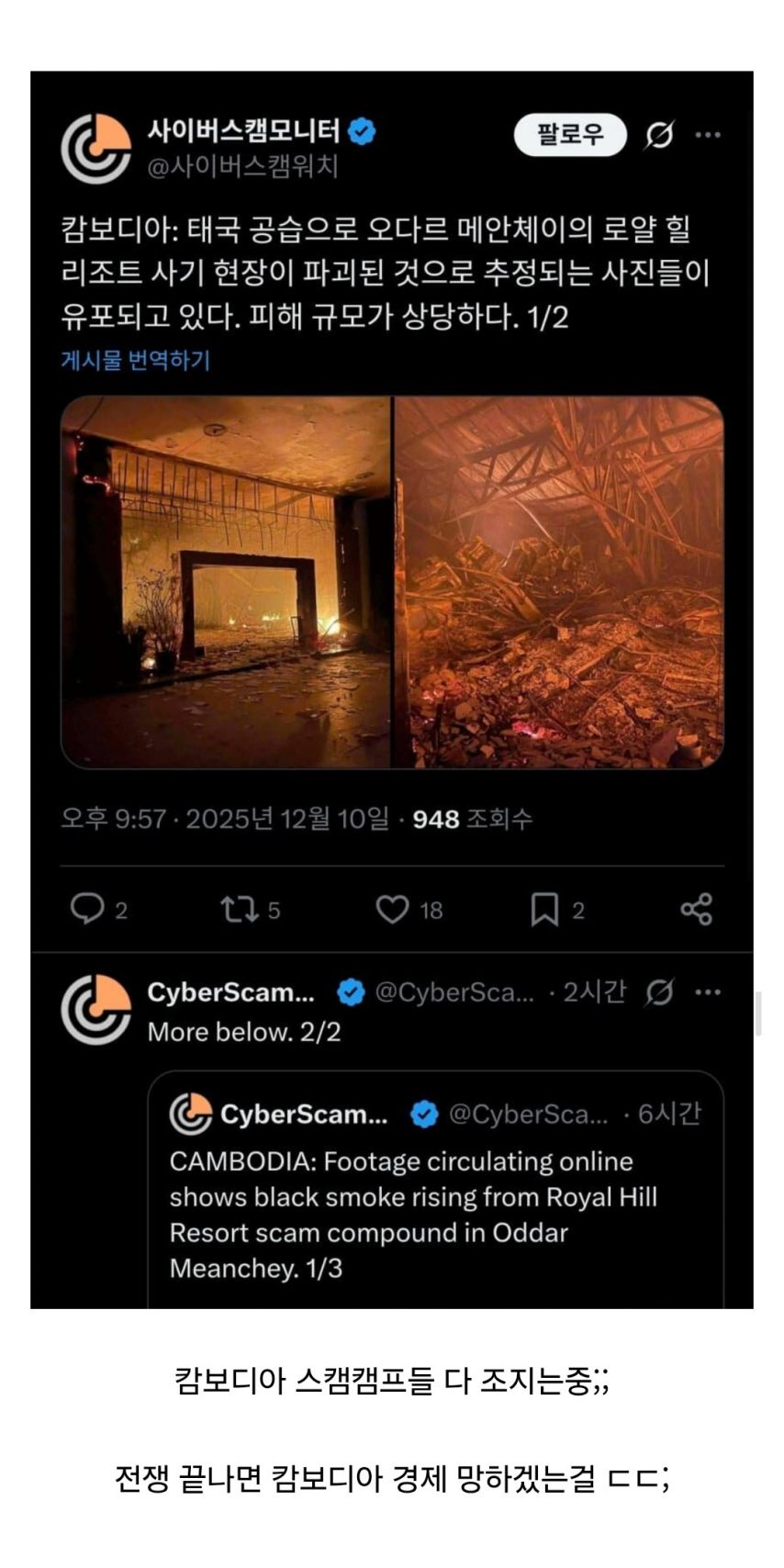This screenshot has height=1568, width=784.
Task: Open the Grok icon beside 팔로우
Action: point(658,135)
